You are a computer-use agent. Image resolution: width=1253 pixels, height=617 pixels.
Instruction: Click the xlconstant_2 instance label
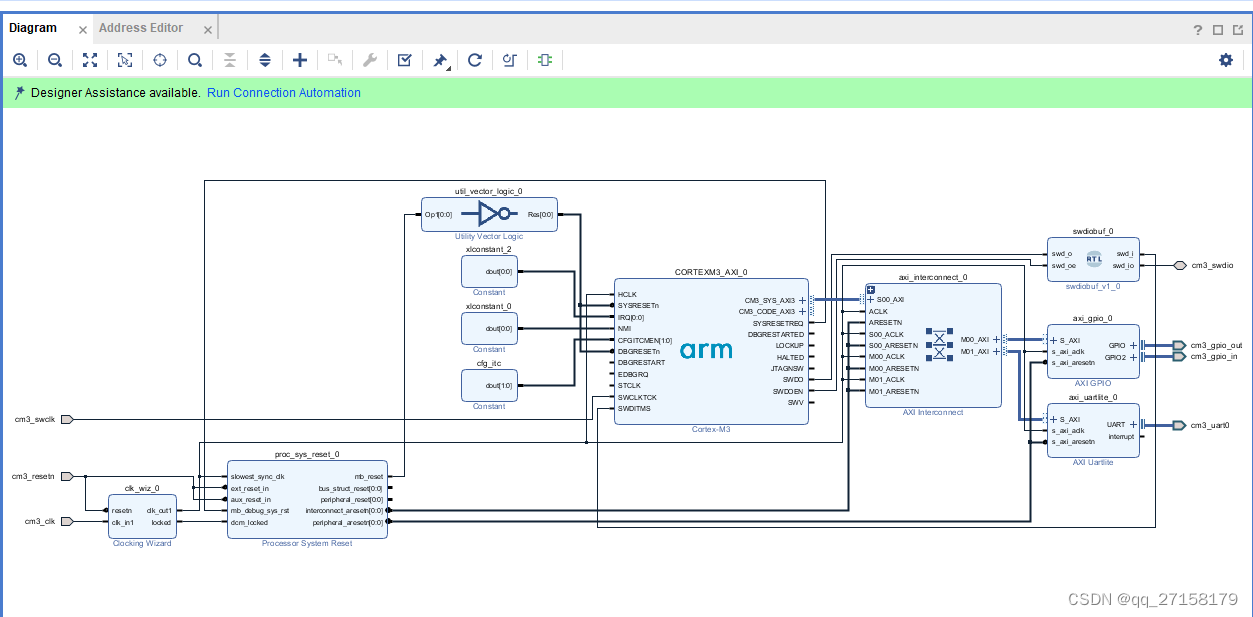point(489,249)
